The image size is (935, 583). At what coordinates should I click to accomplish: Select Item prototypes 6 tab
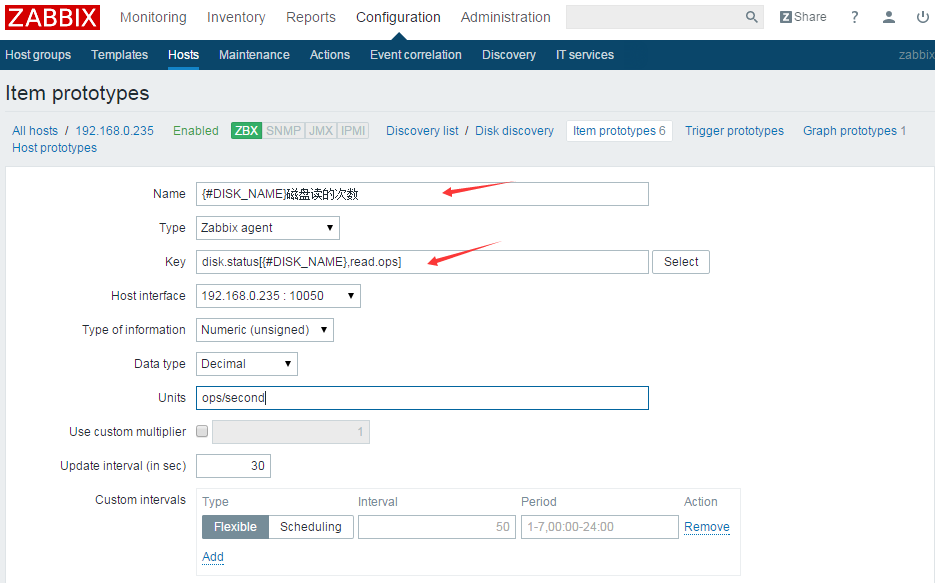click(619, 131)
